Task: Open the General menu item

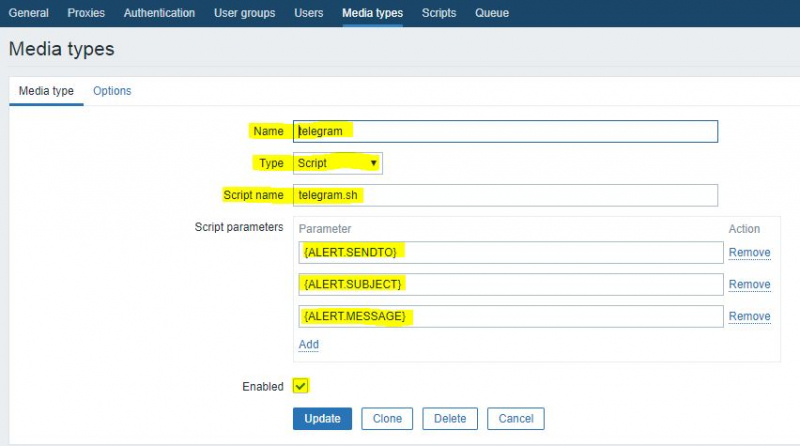Action: [x=28, y=13]
